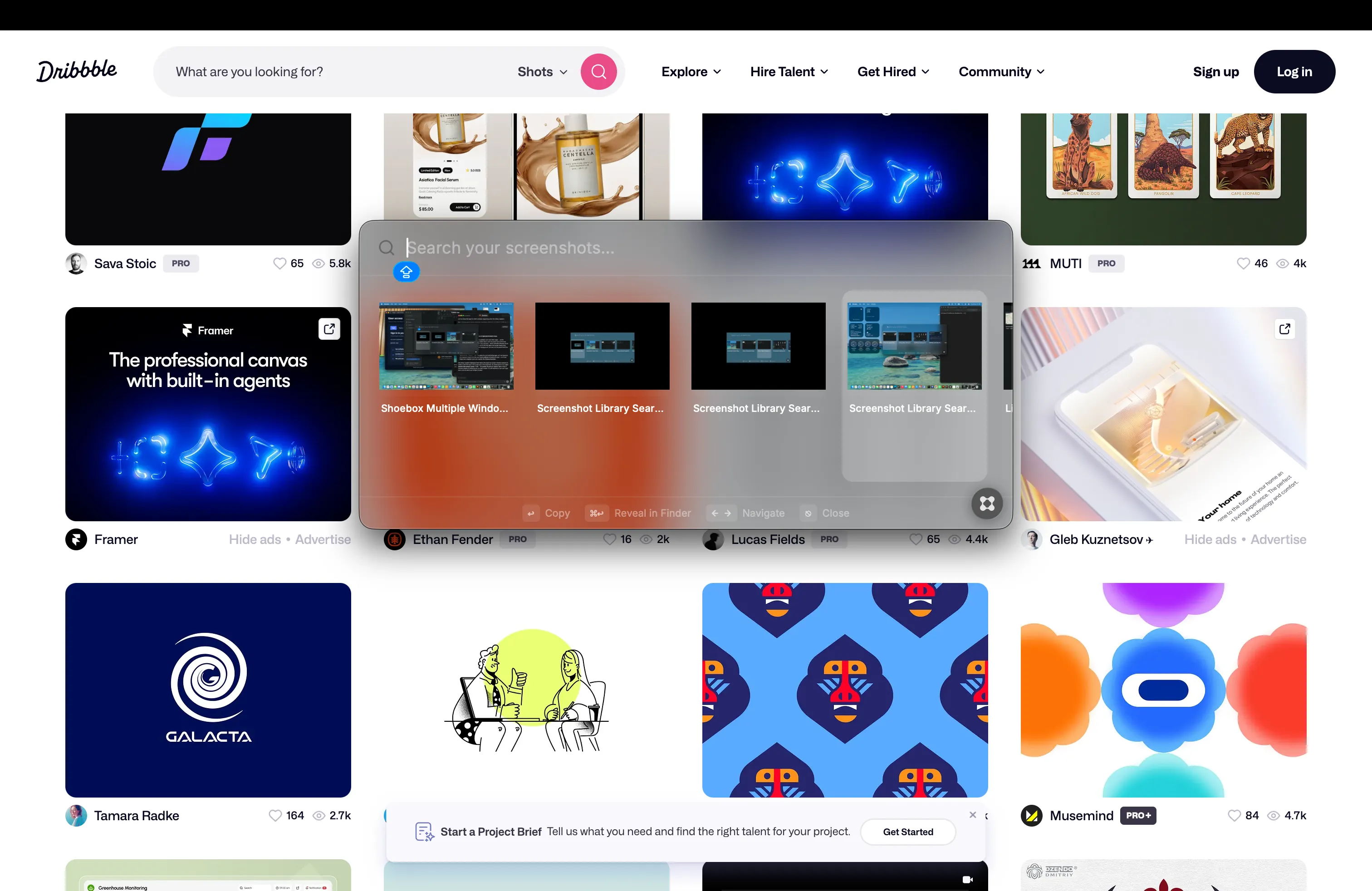The height and width of the screenshot is (891, 1372).
Task: Click Hide ads under Gleb Kuznetsov ad
Action: tap(1210, 539)
